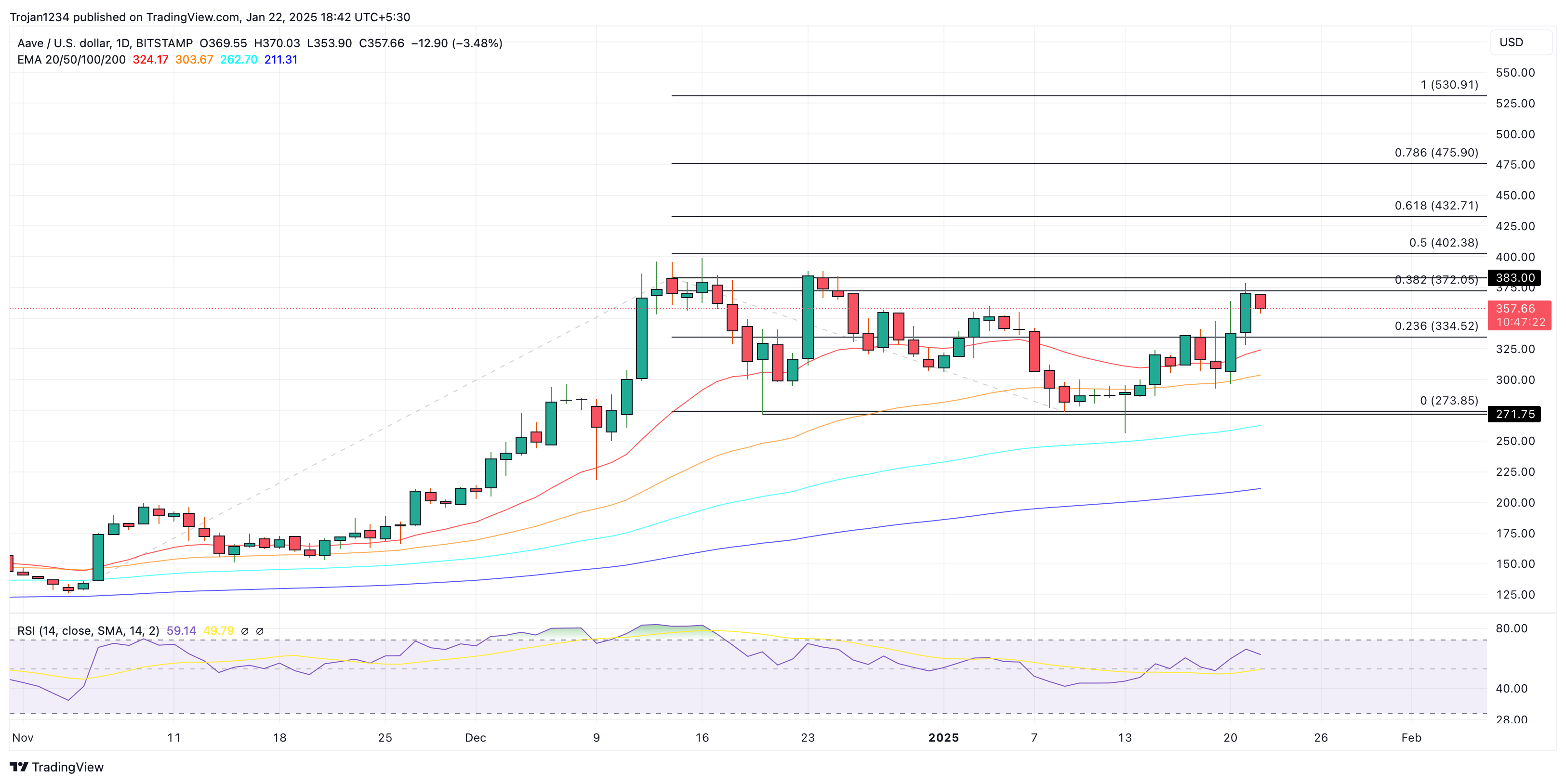Click the 2025 label on the date axis
1566x784 pixels.
pos(943,737)
